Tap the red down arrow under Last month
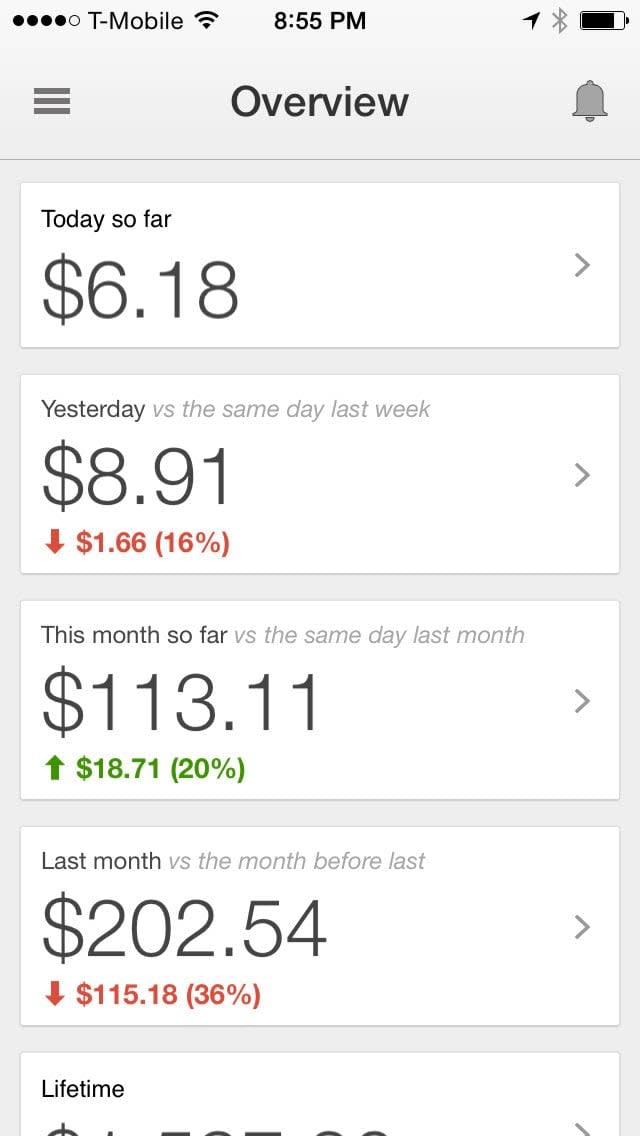This screenshot has width=640, height=1136. pos(55,995)
